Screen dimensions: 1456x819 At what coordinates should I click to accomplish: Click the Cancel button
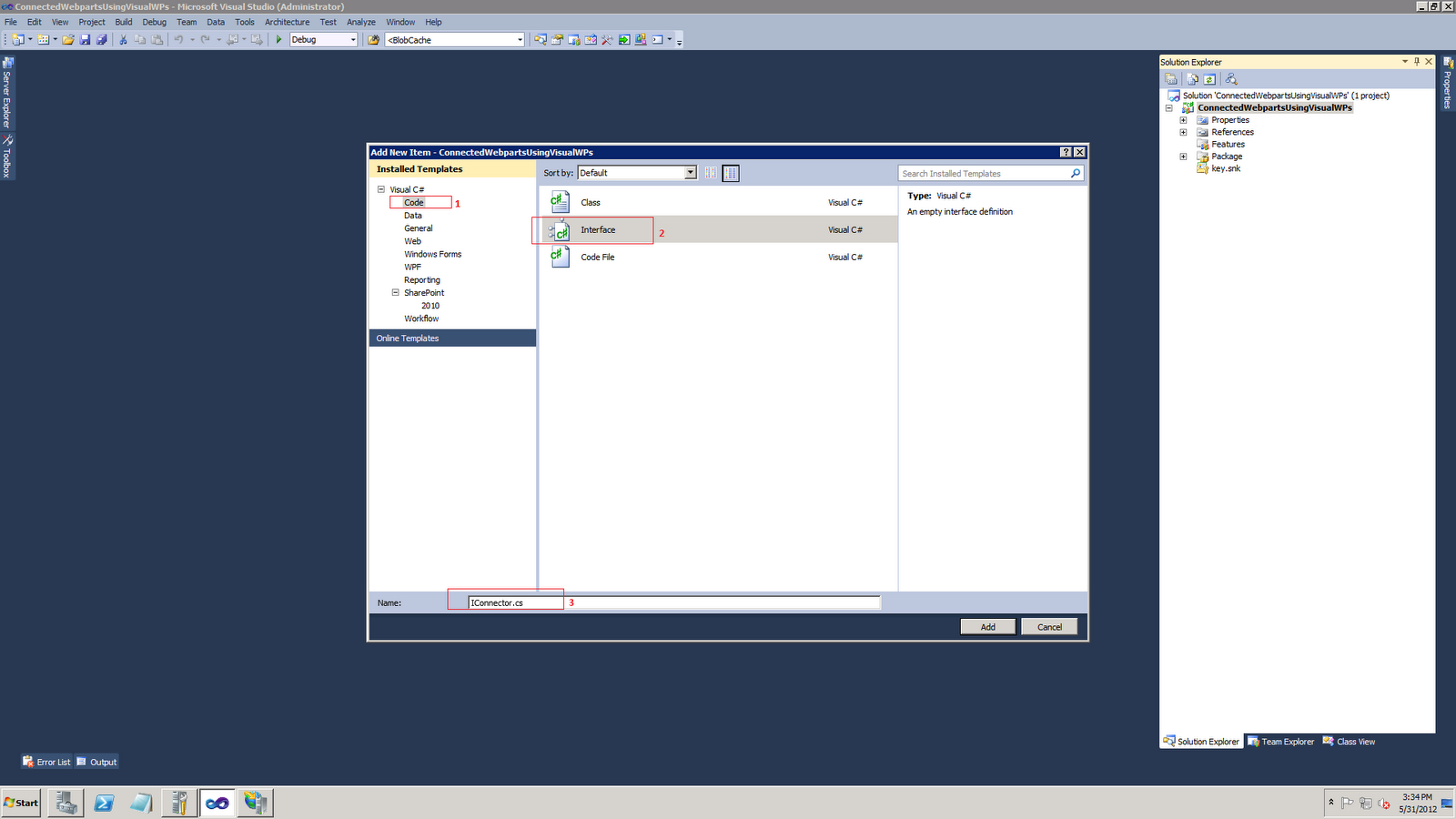click(x=1049, y=627)
